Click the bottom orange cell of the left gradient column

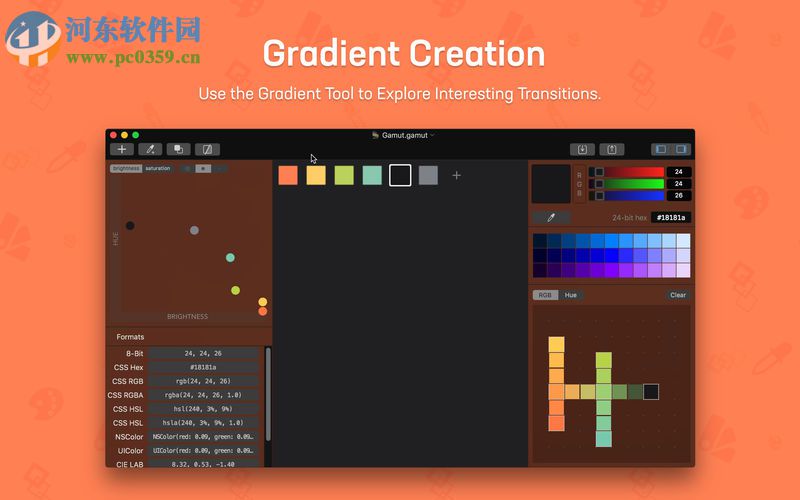tap(557, 423)
